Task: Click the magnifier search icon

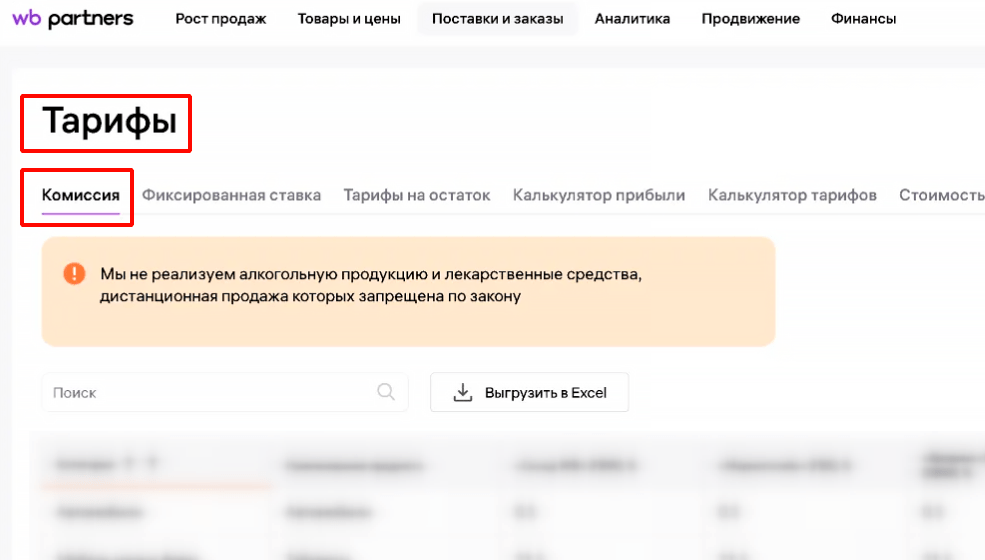Action: (x=386, y=392)
